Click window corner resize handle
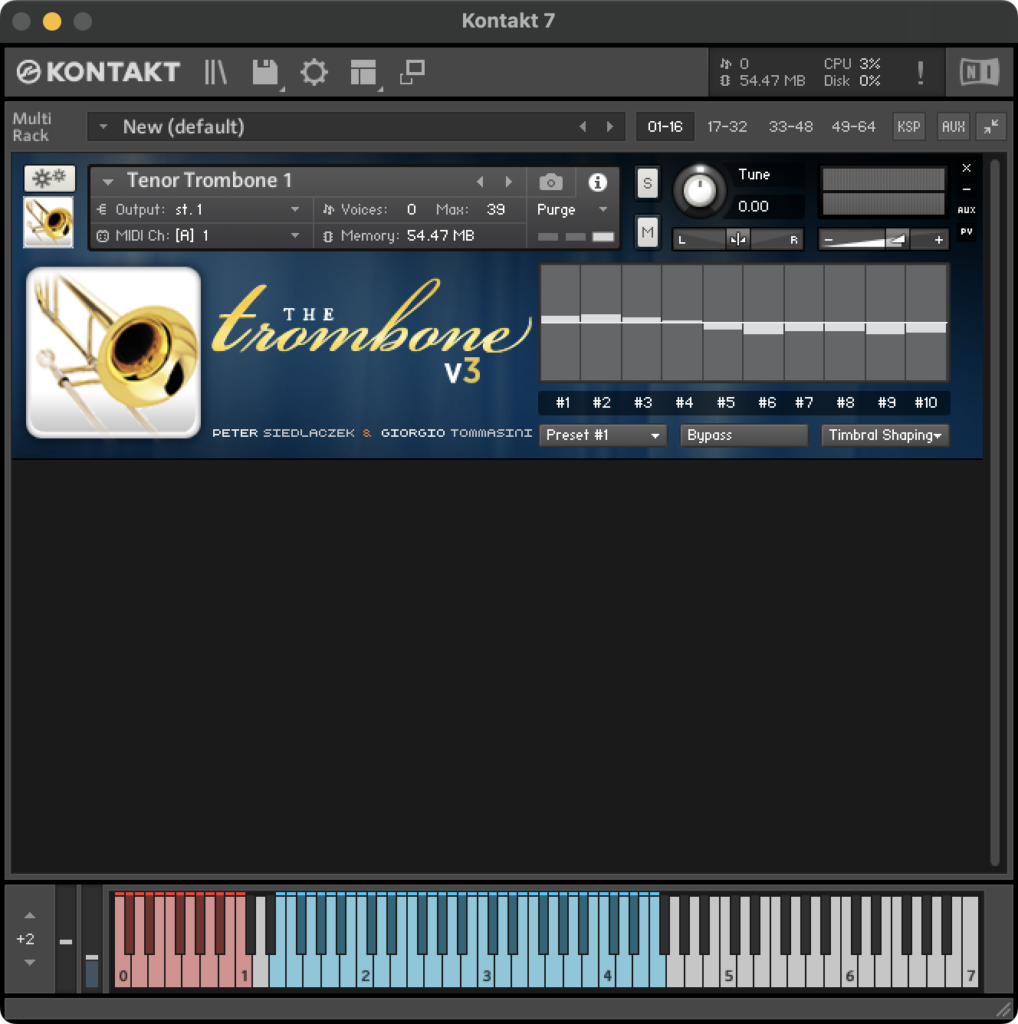This screenshot has height=1024, width=1018. 1003,1009
